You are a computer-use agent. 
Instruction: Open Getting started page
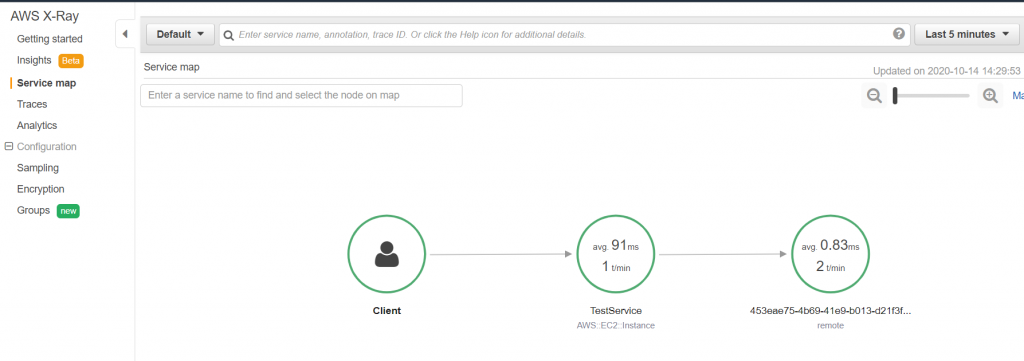click(x=50, y=39)
